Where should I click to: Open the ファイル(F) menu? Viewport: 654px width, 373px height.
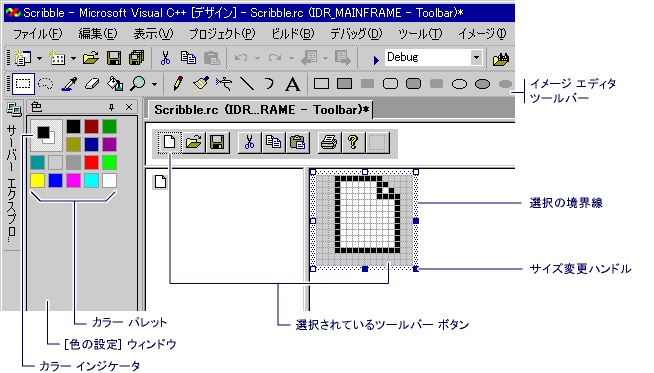coord(38,34)
